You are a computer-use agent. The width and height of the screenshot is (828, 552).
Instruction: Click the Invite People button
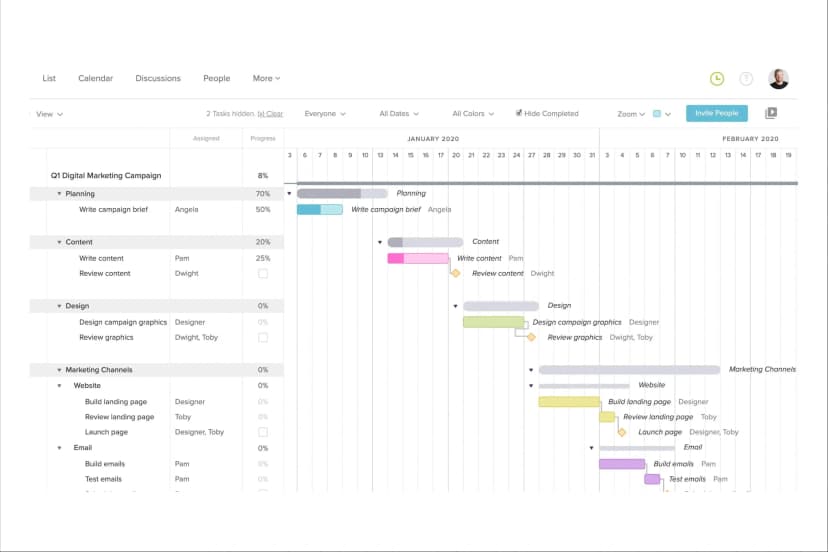pos(717,113)
